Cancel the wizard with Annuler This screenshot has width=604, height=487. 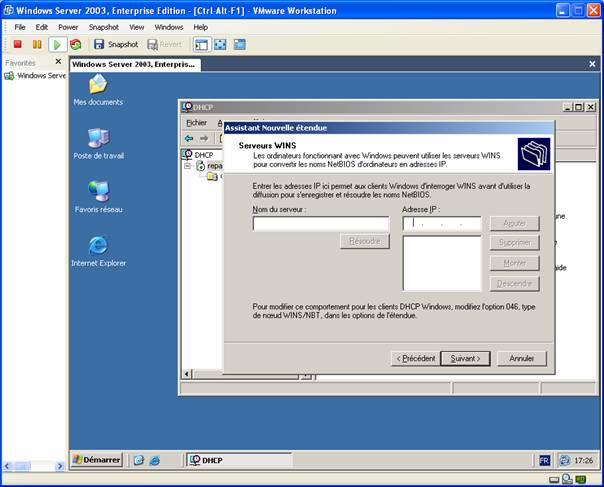tap(522, 358)
